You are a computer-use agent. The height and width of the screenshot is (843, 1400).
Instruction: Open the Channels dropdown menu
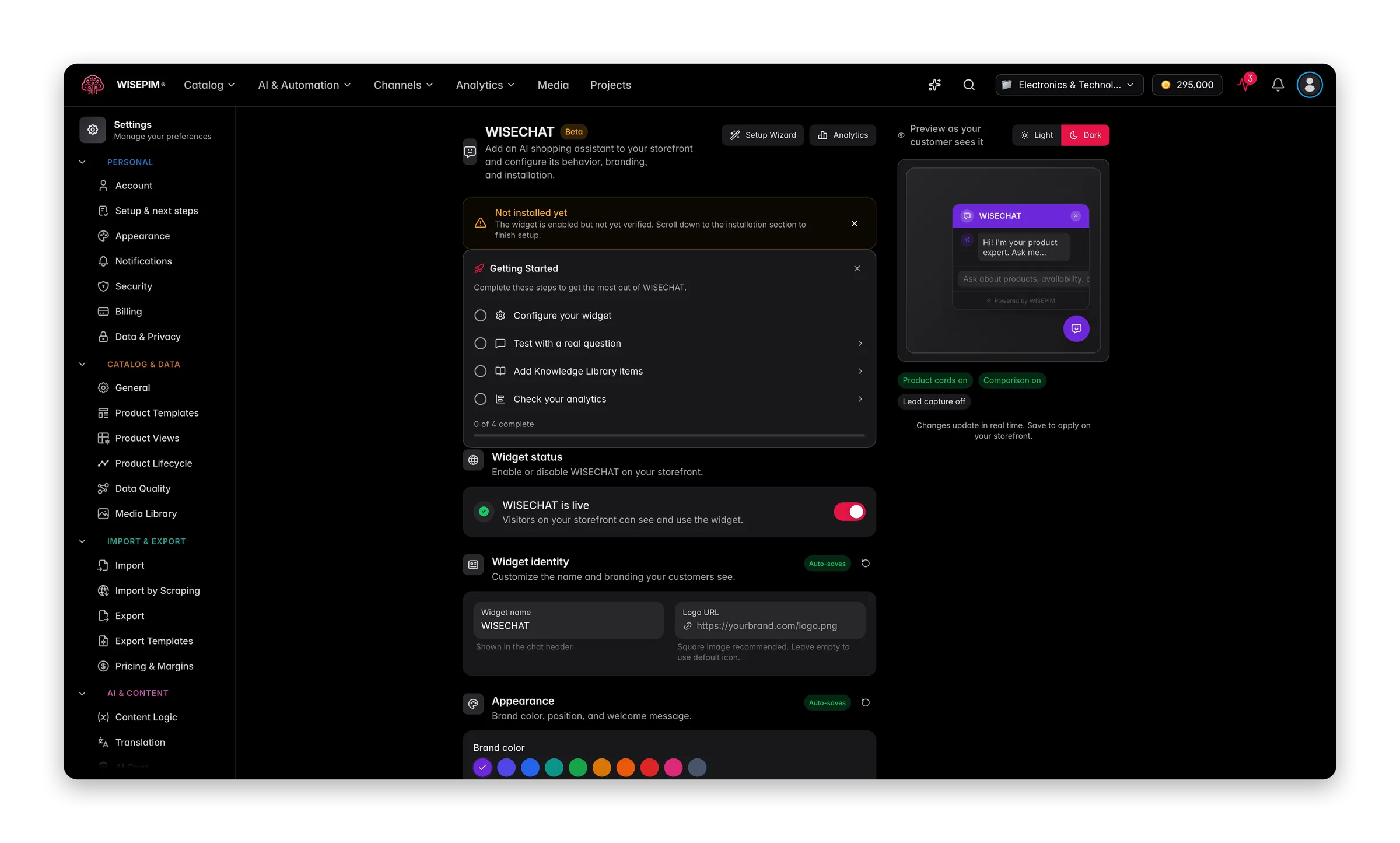point(403,85)
